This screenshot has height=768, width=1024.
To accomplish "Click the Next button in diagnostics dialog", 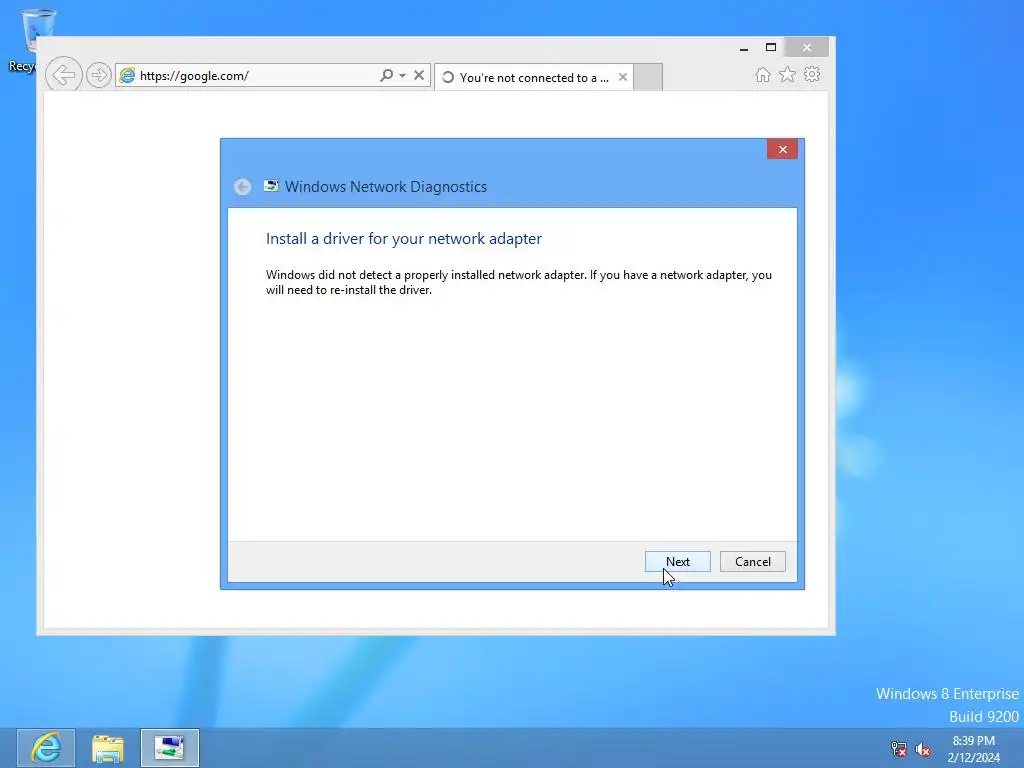I will (x=677, y=562).
